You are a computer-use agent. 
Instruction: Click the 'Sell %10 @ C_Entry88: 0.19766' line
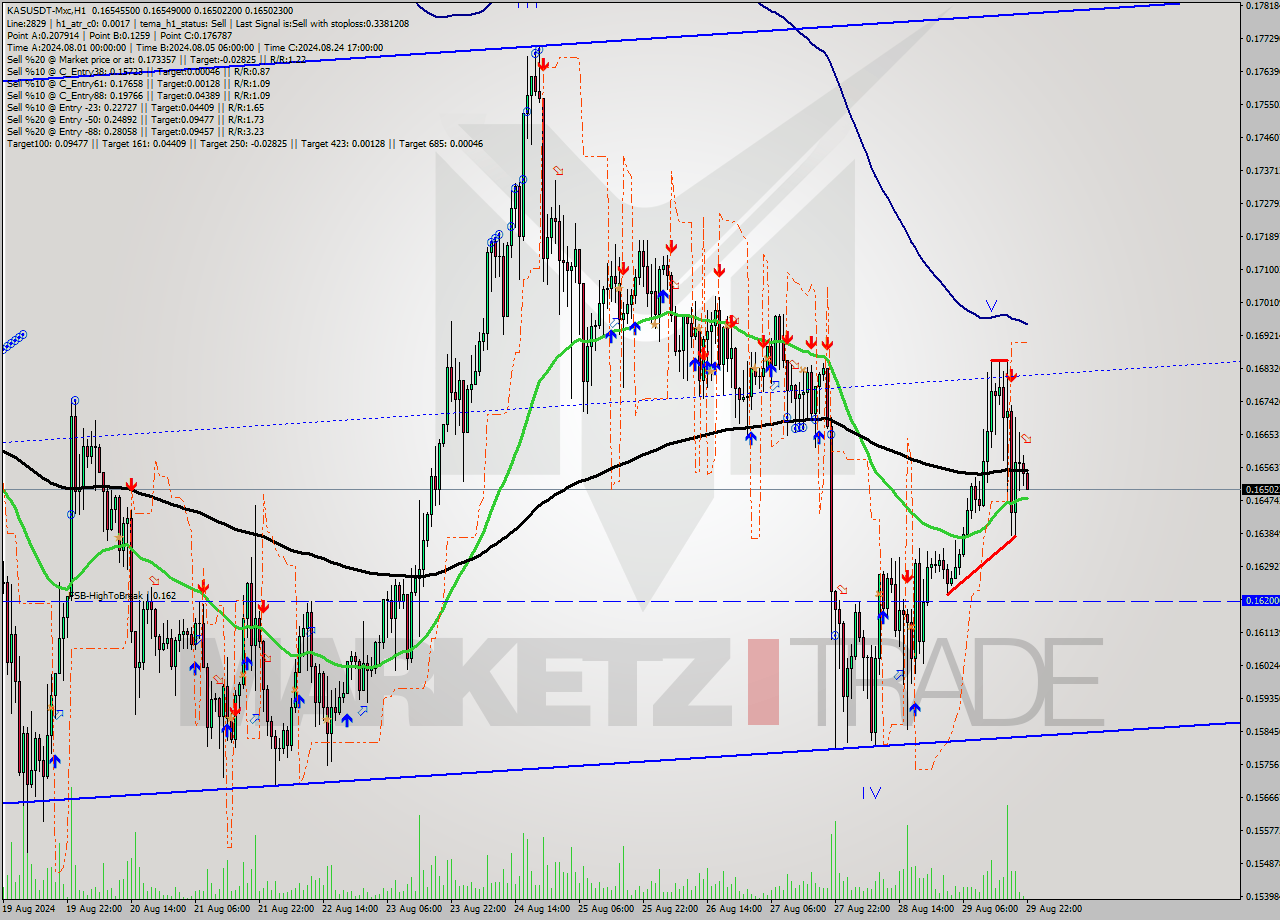[138, 95]
